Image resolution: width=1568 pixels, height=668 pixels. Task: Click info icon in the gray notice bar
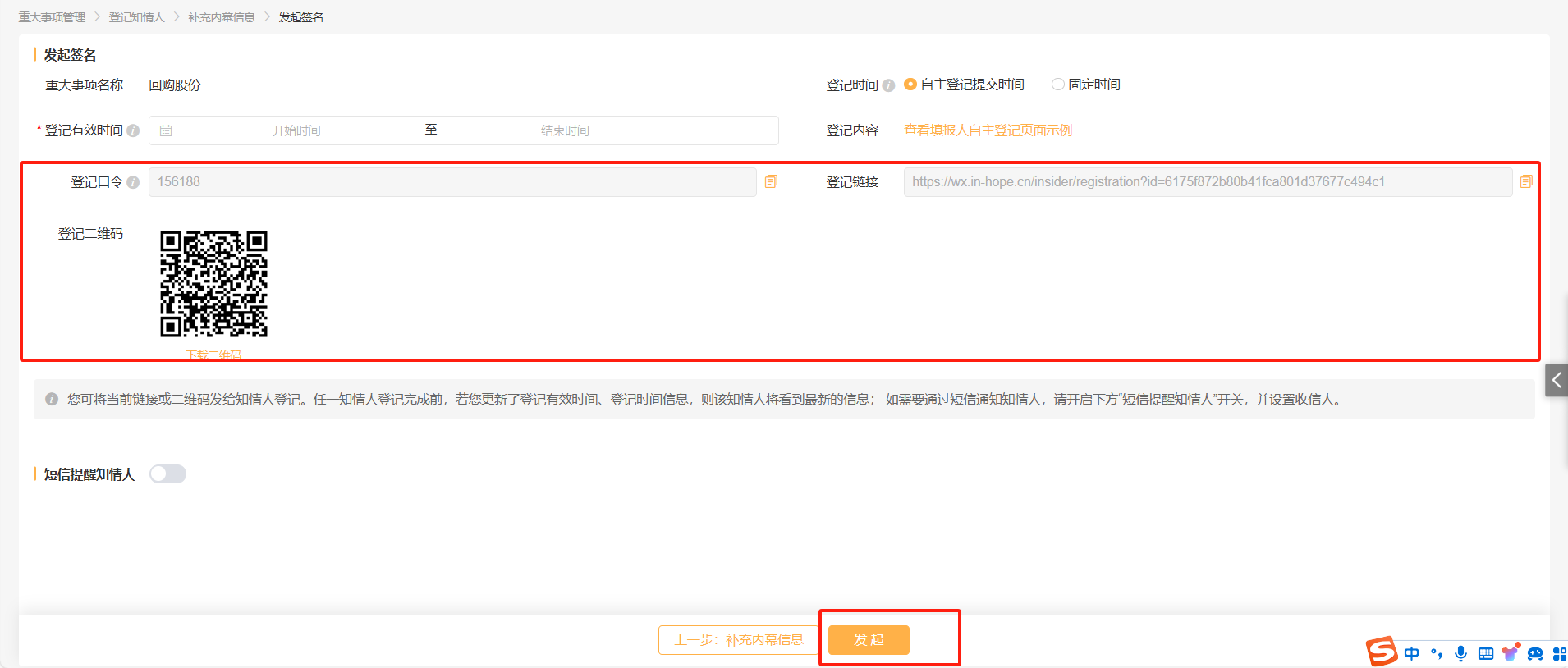click(52, 400)
